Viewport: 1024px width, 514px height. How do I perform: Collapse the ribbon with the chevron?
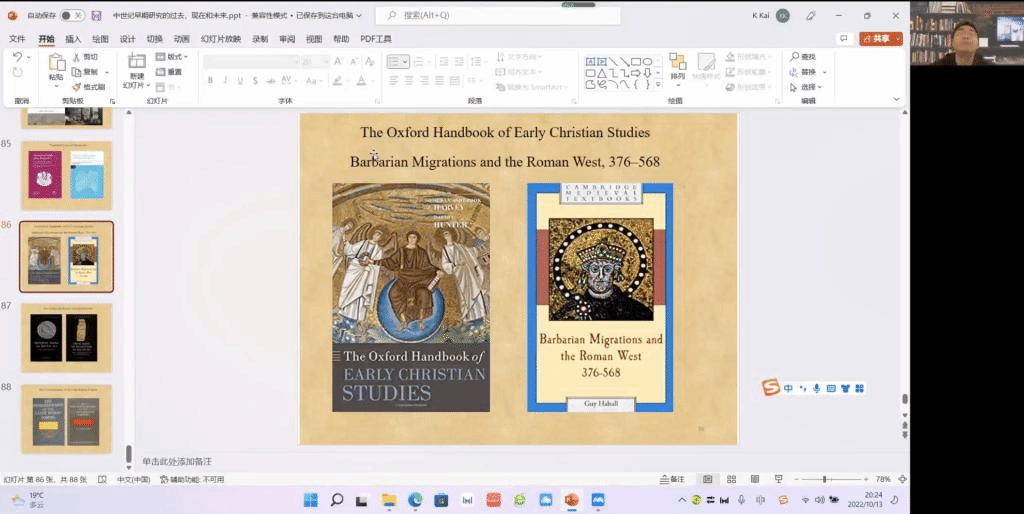(x=896, y=100)
